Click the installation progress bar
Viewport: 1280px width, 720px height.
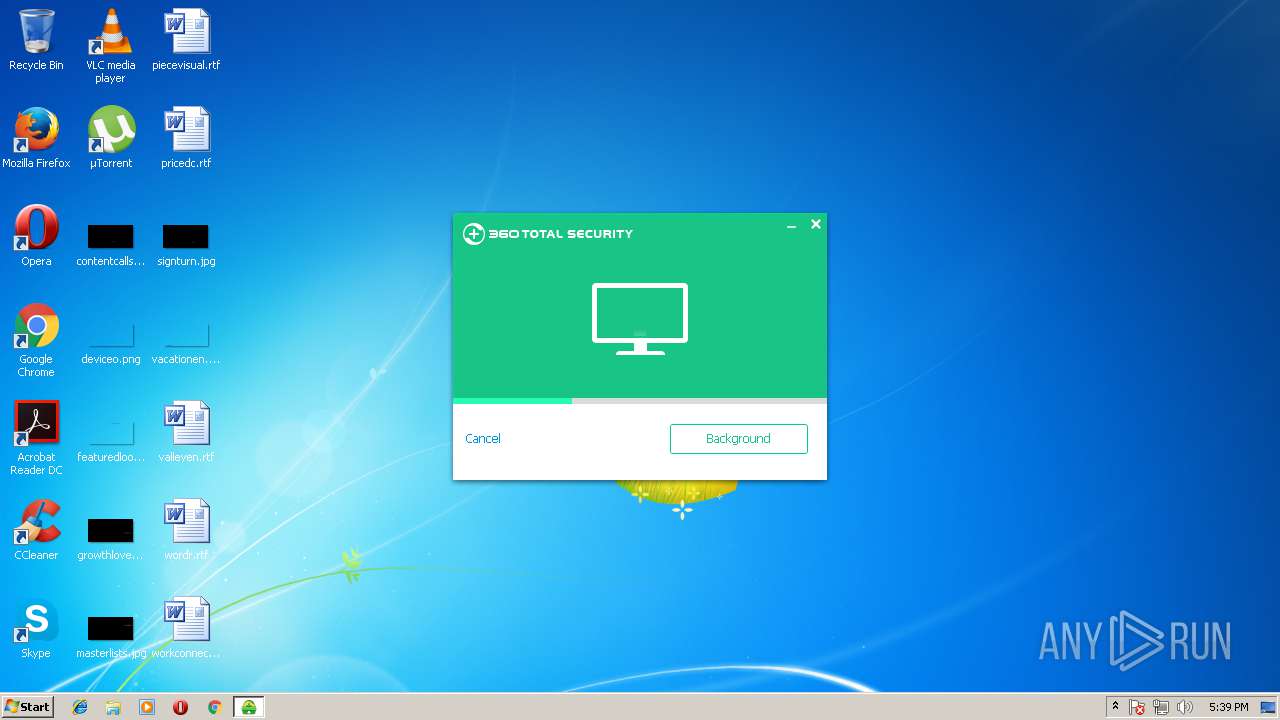(640, 401)
